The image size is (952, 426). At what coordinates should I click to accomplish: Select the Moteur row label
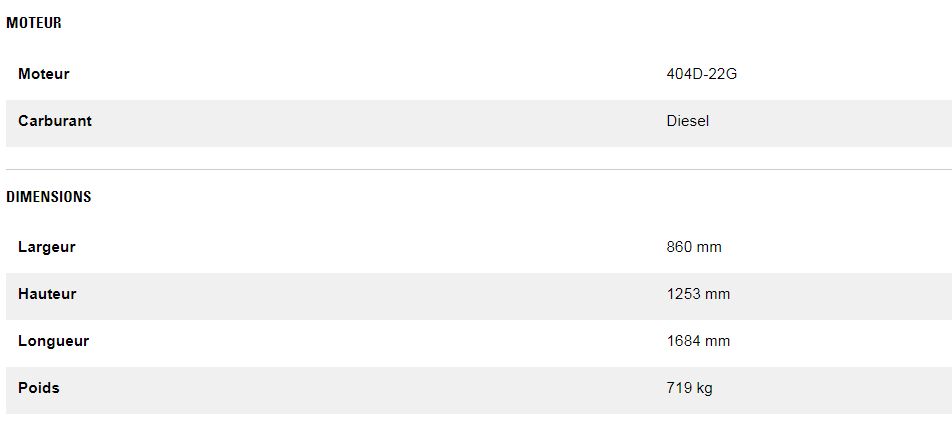click(44, 74)
